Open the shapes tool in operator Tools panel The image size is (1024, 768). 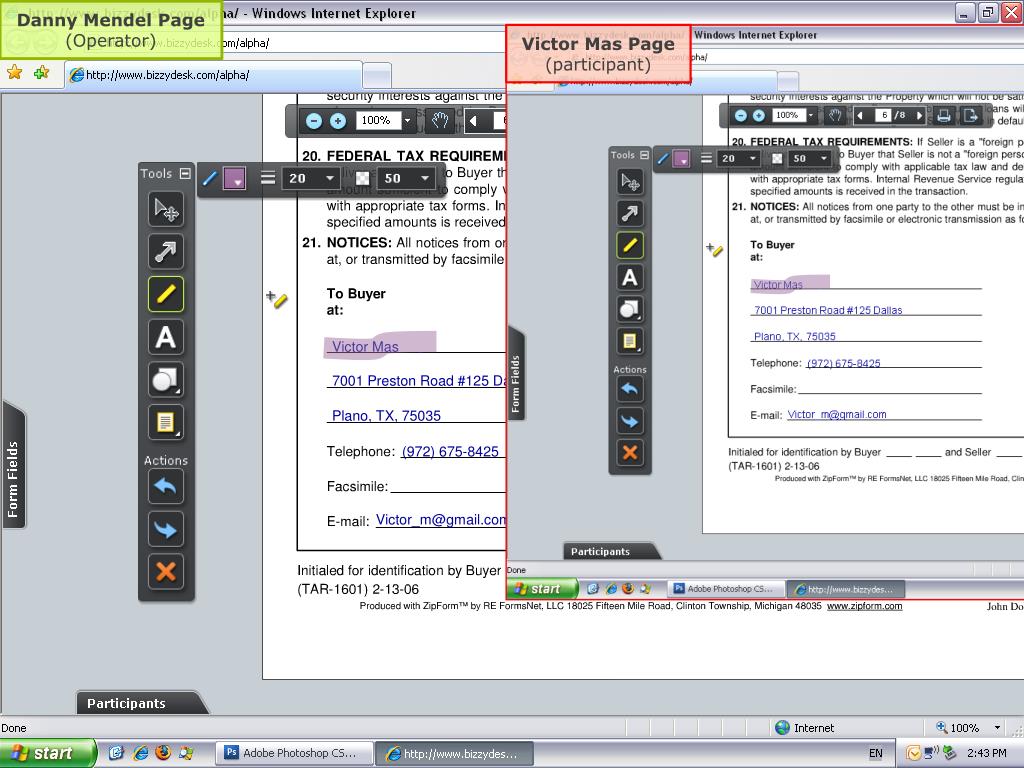coord(166,379)
